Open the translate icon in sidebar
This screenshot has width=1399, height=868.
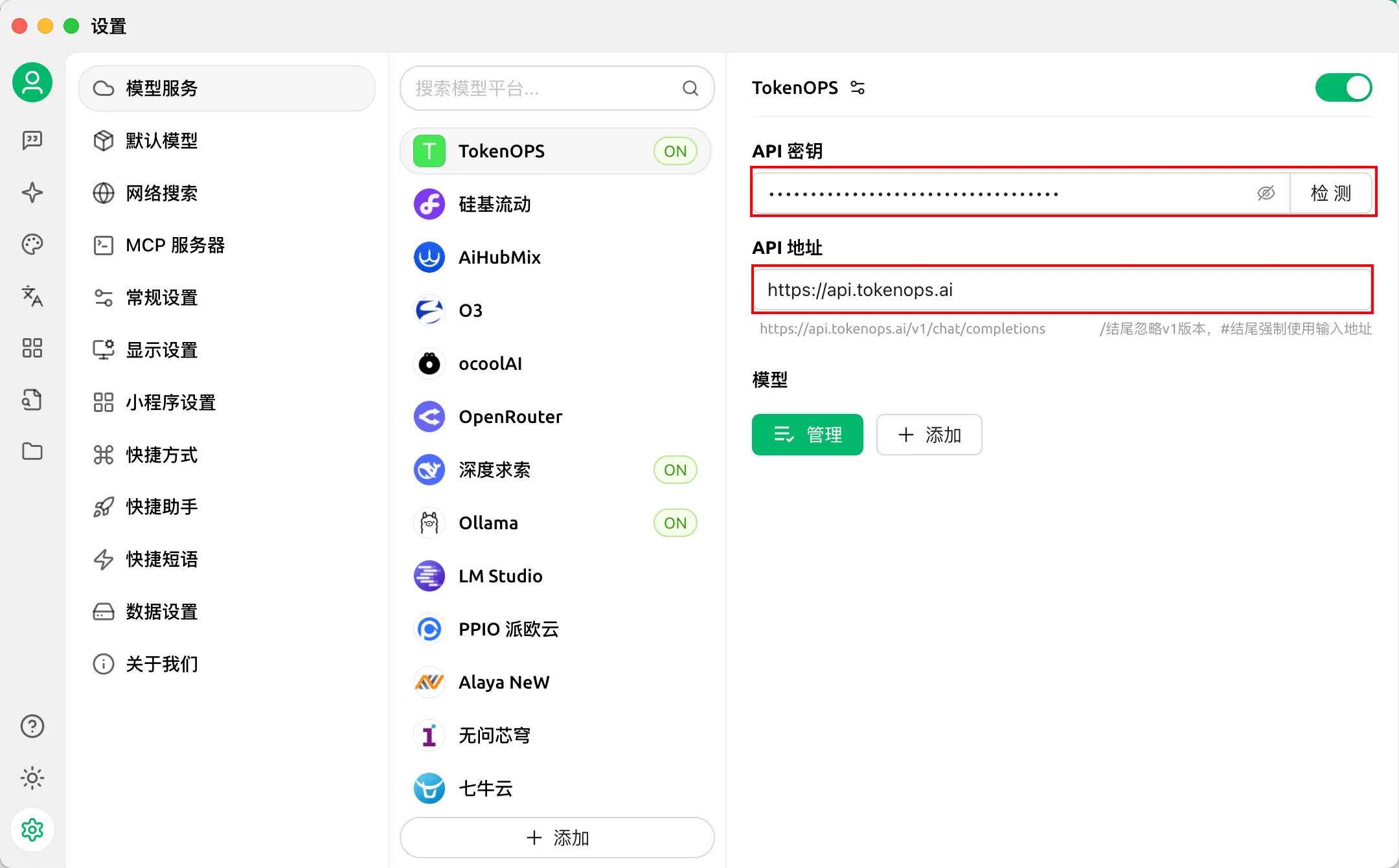32,296
